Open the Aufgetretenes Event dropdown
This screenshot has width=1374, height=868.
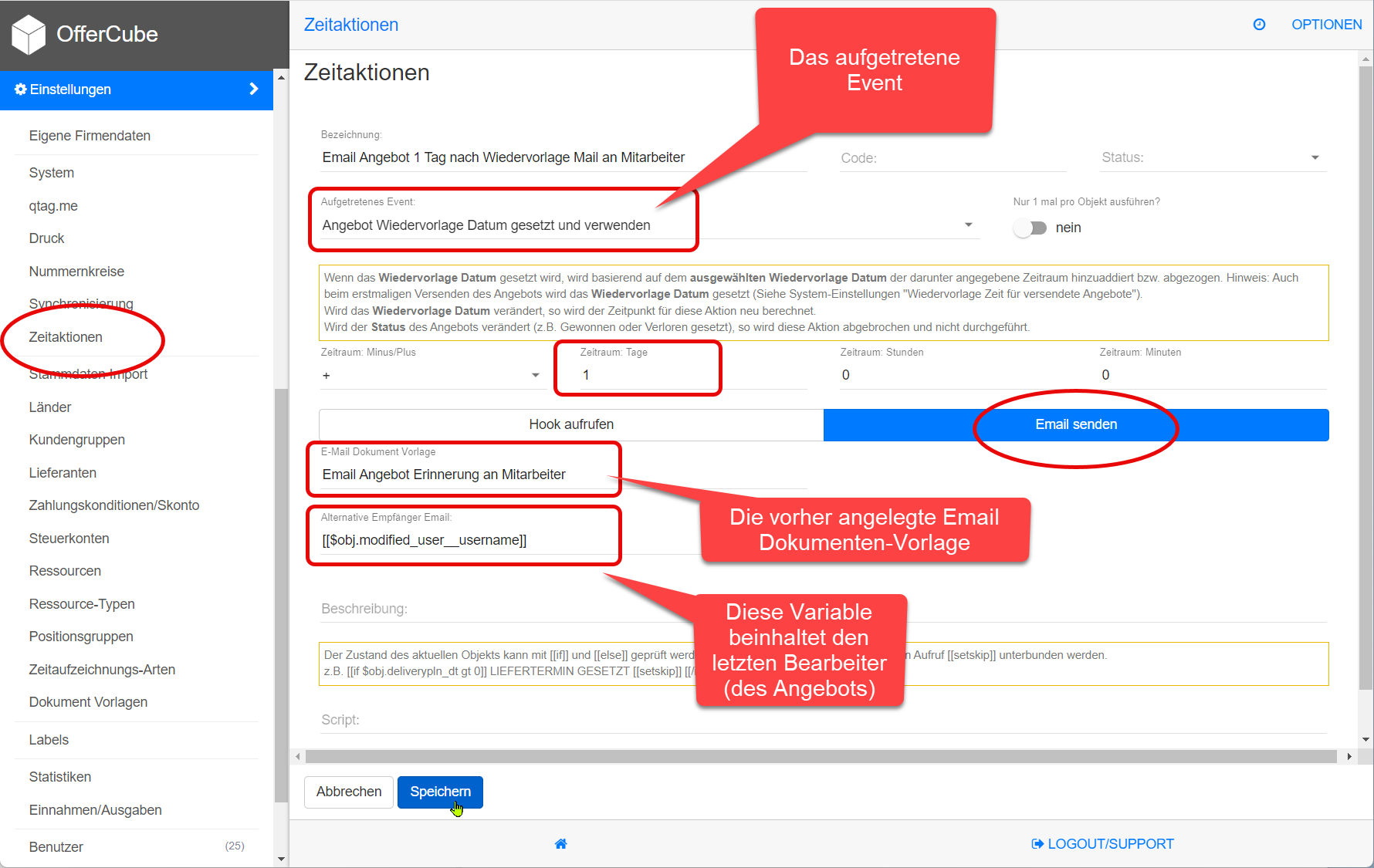[x=968, y=225]
